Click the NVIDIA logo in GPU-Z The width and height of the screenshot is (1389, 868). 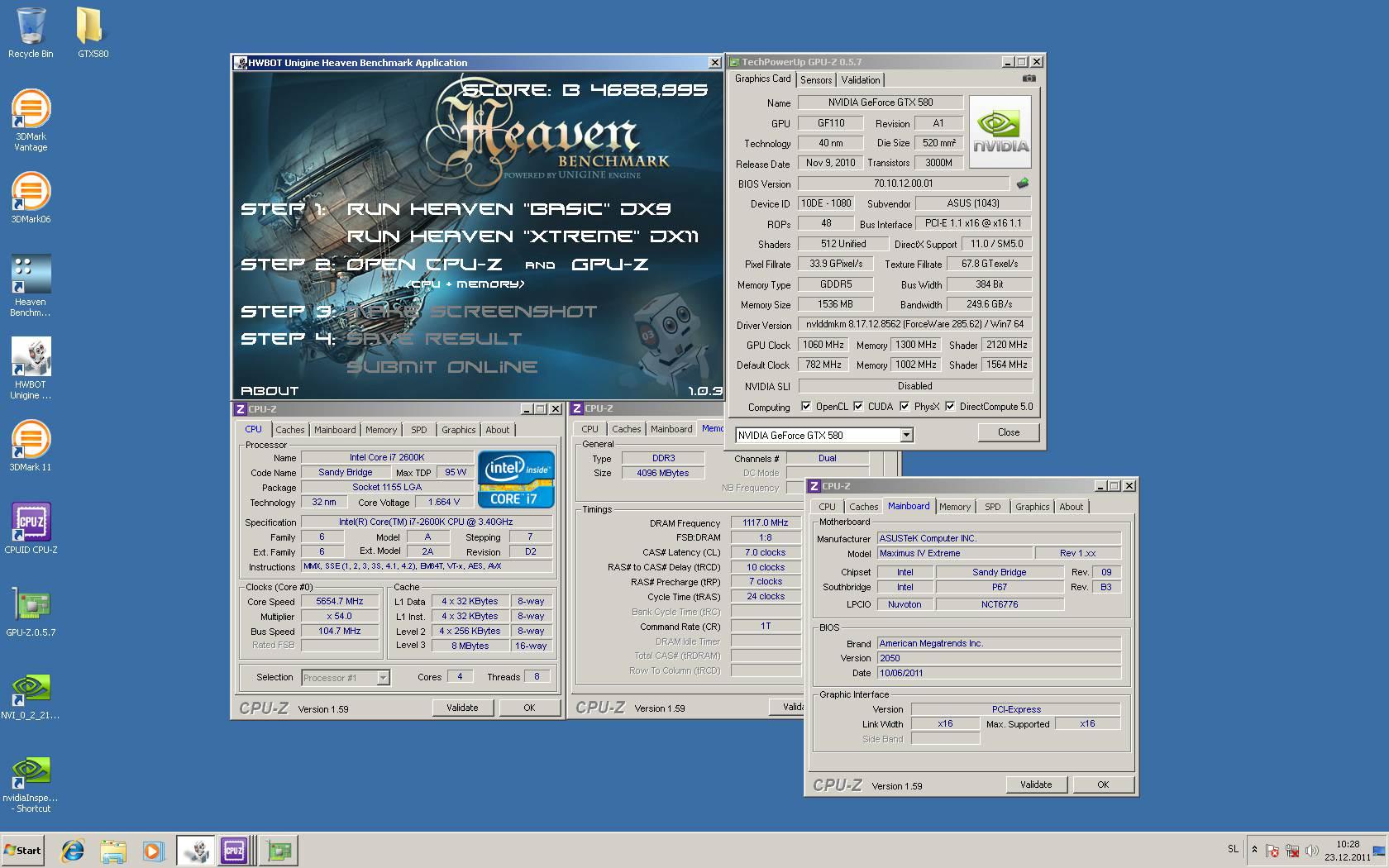pos(1000,131)
